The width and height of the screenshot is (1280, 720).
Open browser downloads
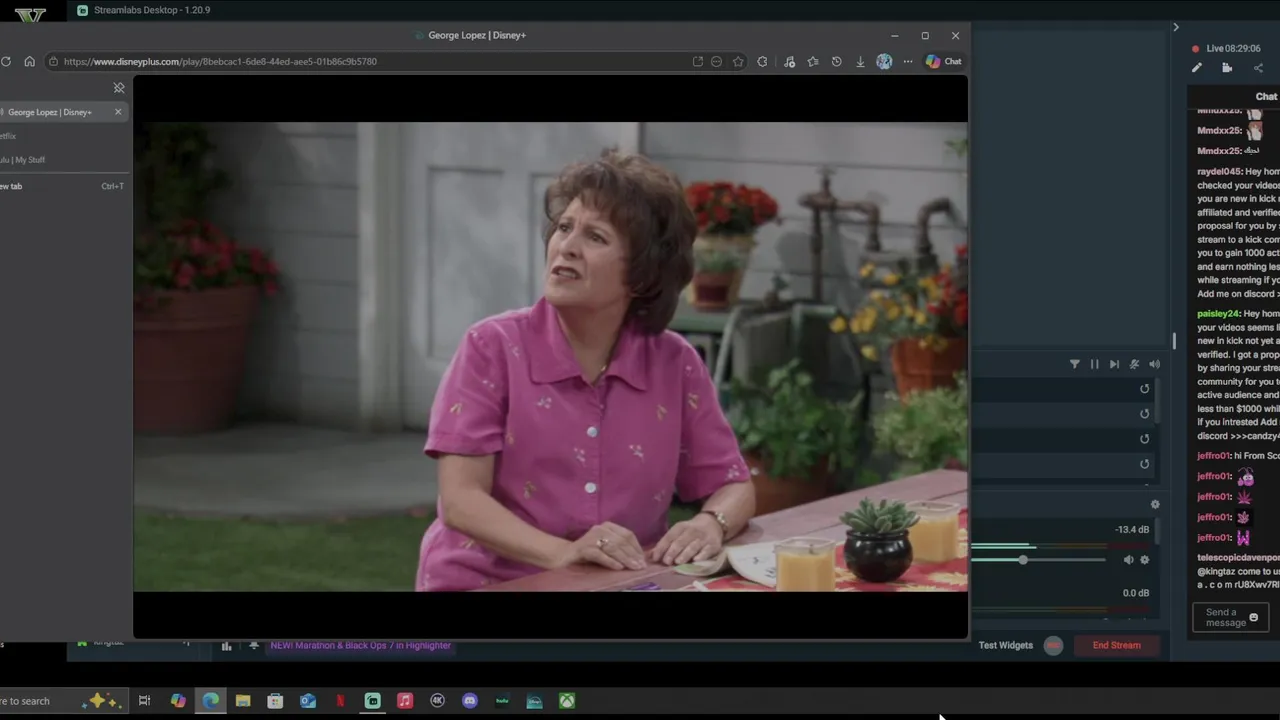[x=860, y=61]
